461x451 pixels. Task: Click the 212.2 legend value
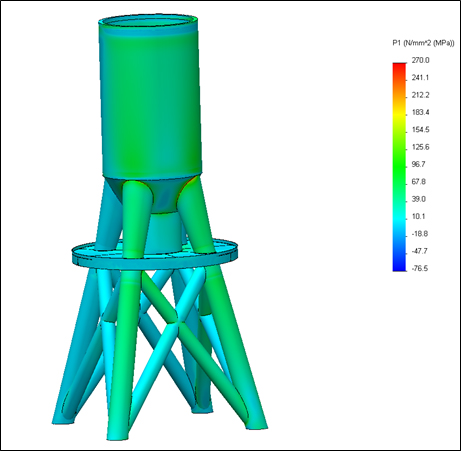tap(420, 95)
